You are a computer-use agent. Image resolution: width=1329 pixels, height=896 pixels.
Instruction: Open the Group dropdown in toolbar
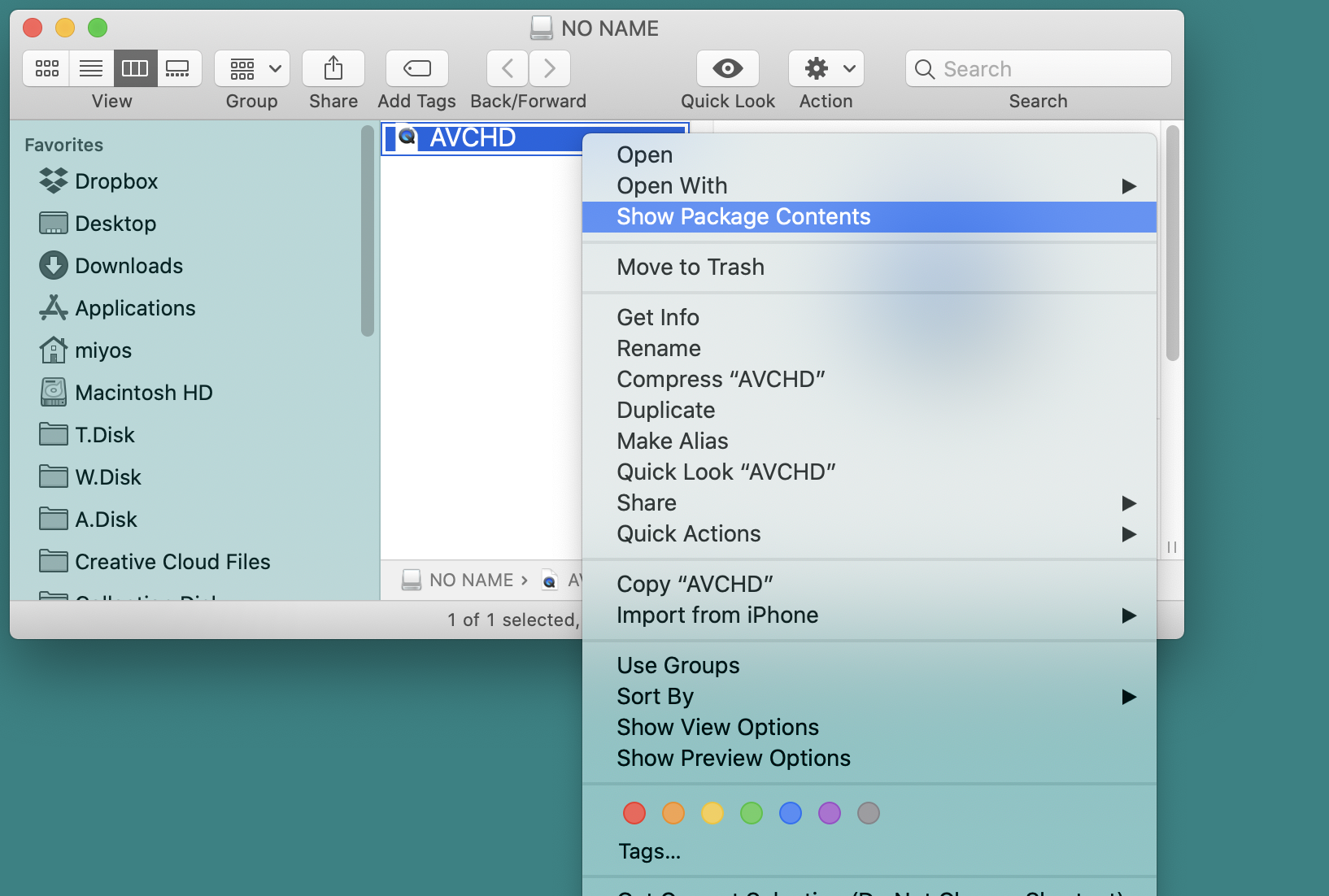click(252, 68)
